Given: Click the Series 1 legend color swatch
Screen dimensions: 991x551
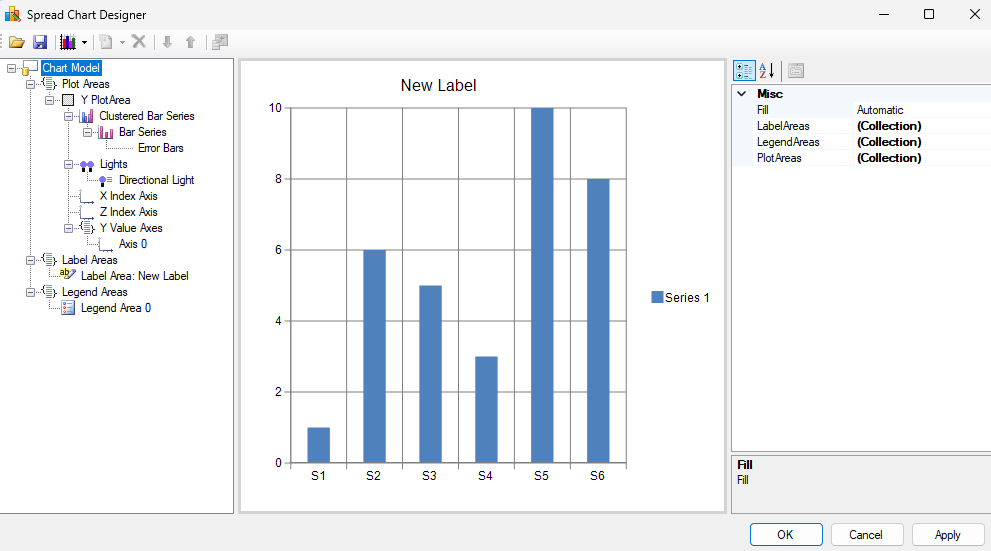Looking at the screenshot, I should coord(657,297).
